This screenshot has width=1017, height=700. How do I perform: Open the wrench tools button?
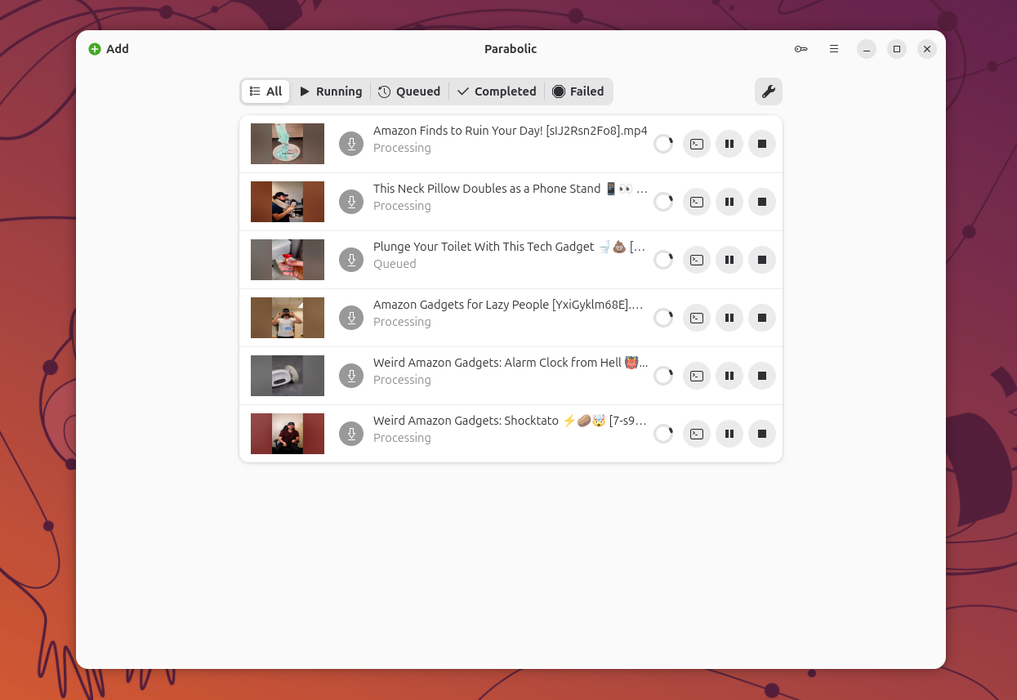(x=768, y=91)
